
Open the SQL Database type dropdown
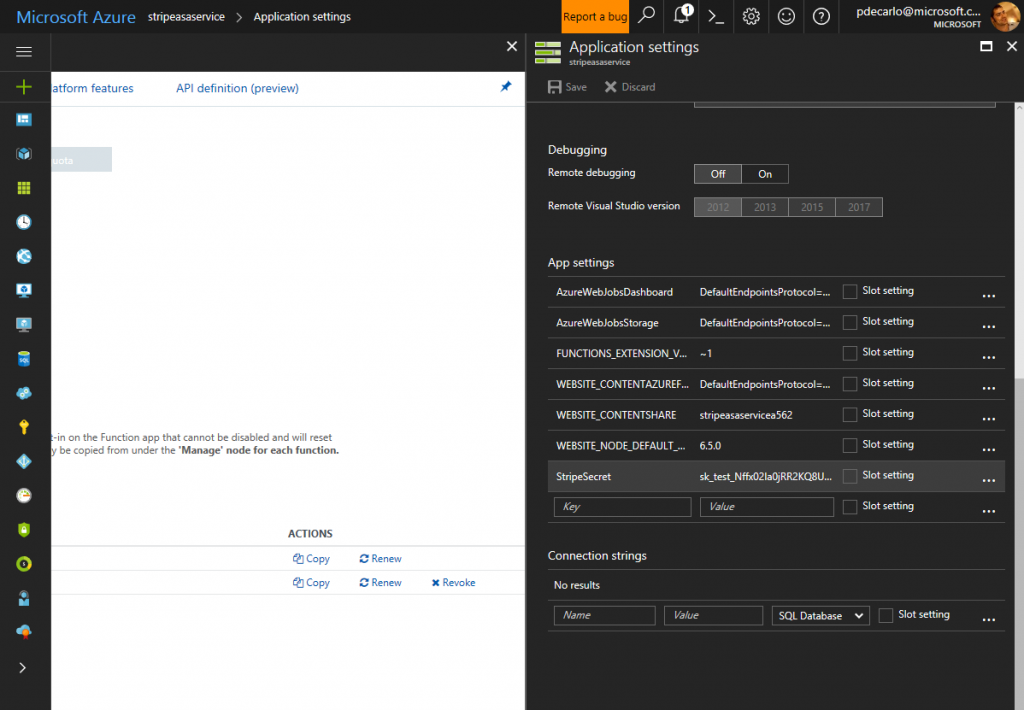820,615
